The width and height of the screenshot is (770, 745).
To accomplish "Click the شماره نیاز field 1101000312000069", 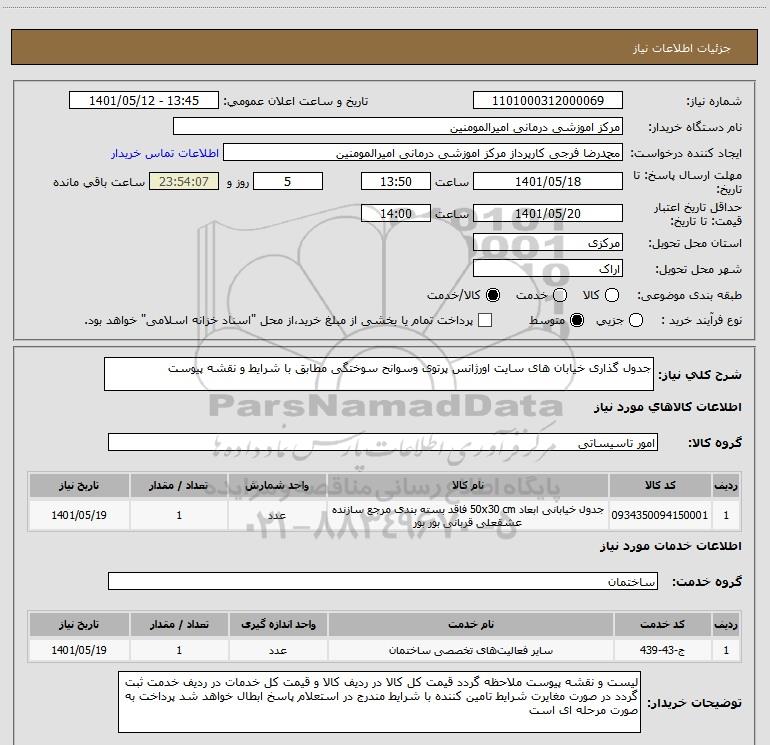I will point(548,101).
